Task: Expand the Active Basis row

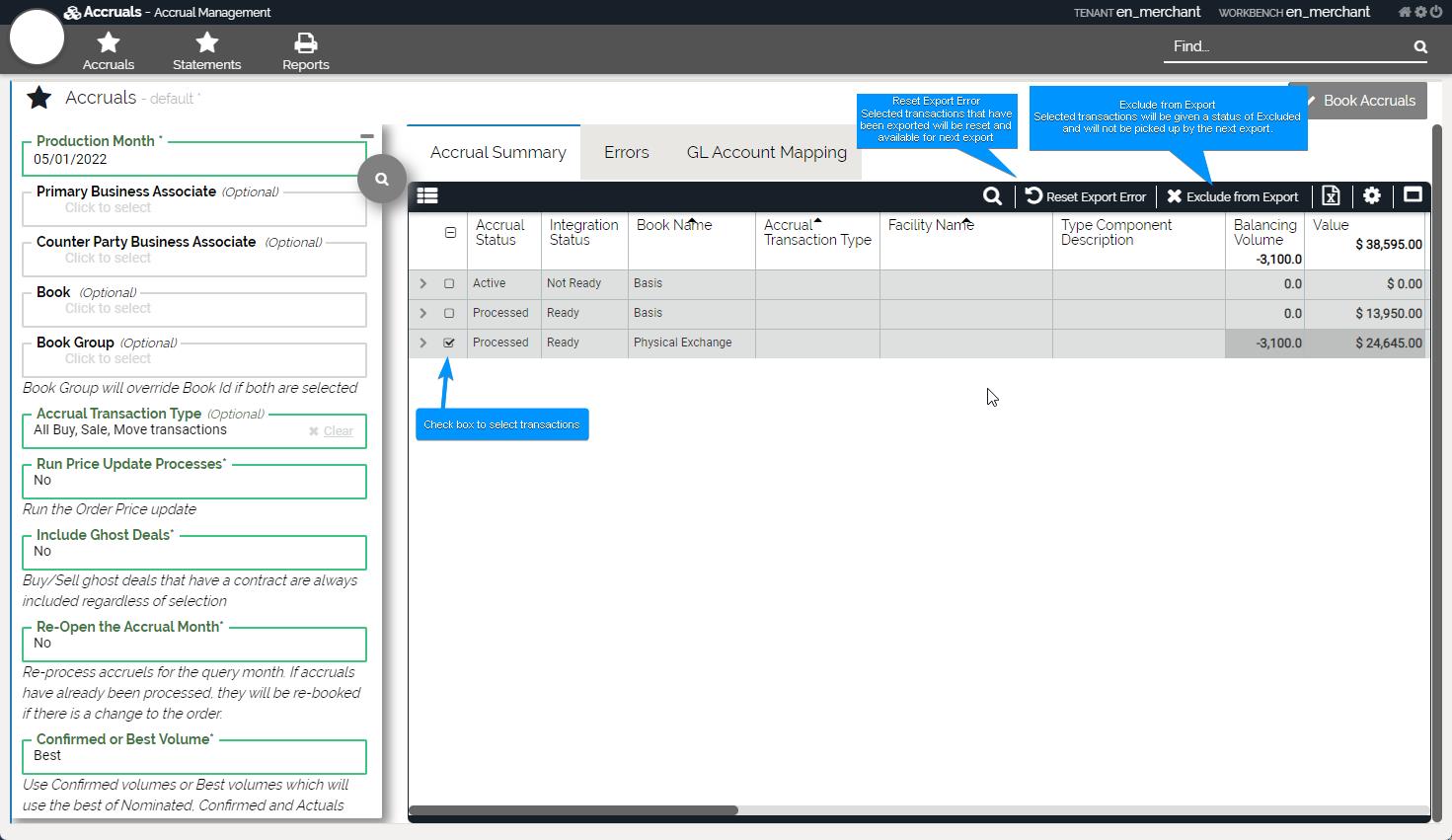Action: click(x=423, y=284)
